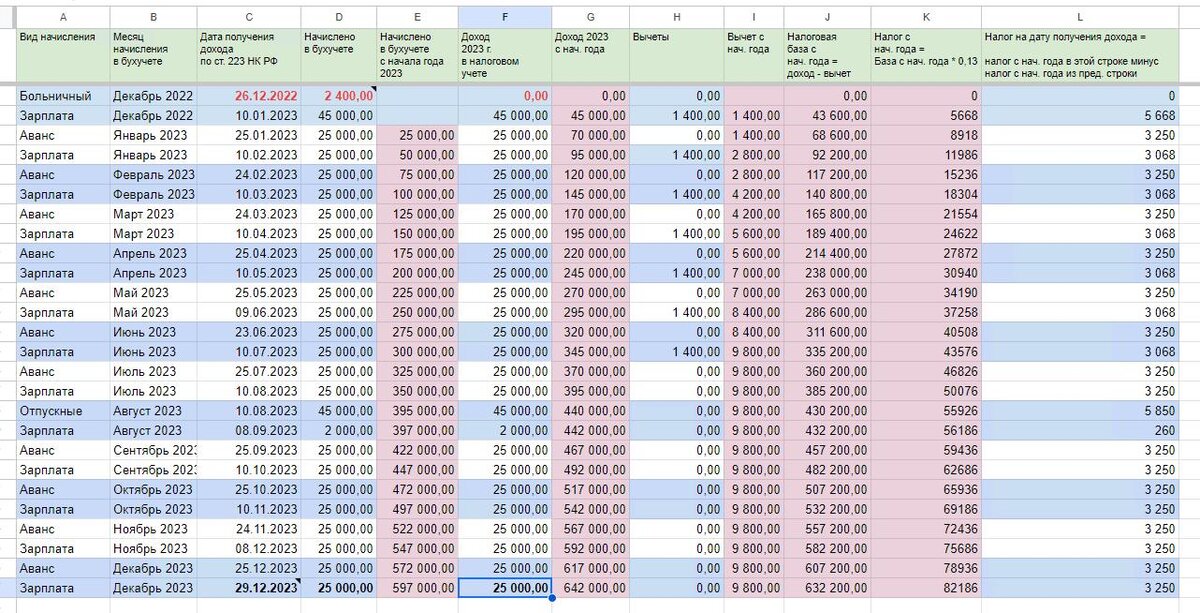This screenshot has width=1200, height=613.
Task: Click the 'Месяц начисления в бухучете' header cell
Action: click(153, 55)
